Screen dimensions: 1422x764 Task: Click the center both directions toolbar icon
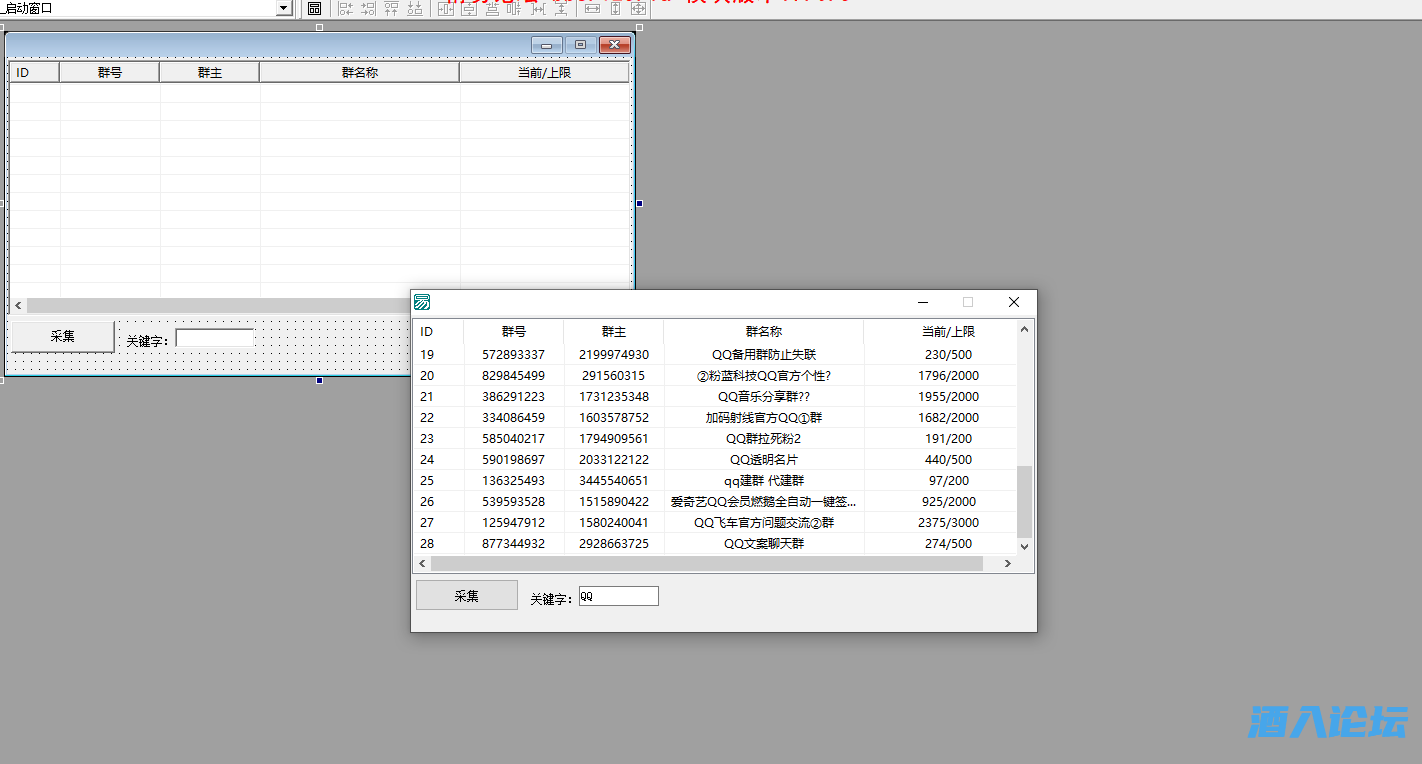tap(638, 8)
